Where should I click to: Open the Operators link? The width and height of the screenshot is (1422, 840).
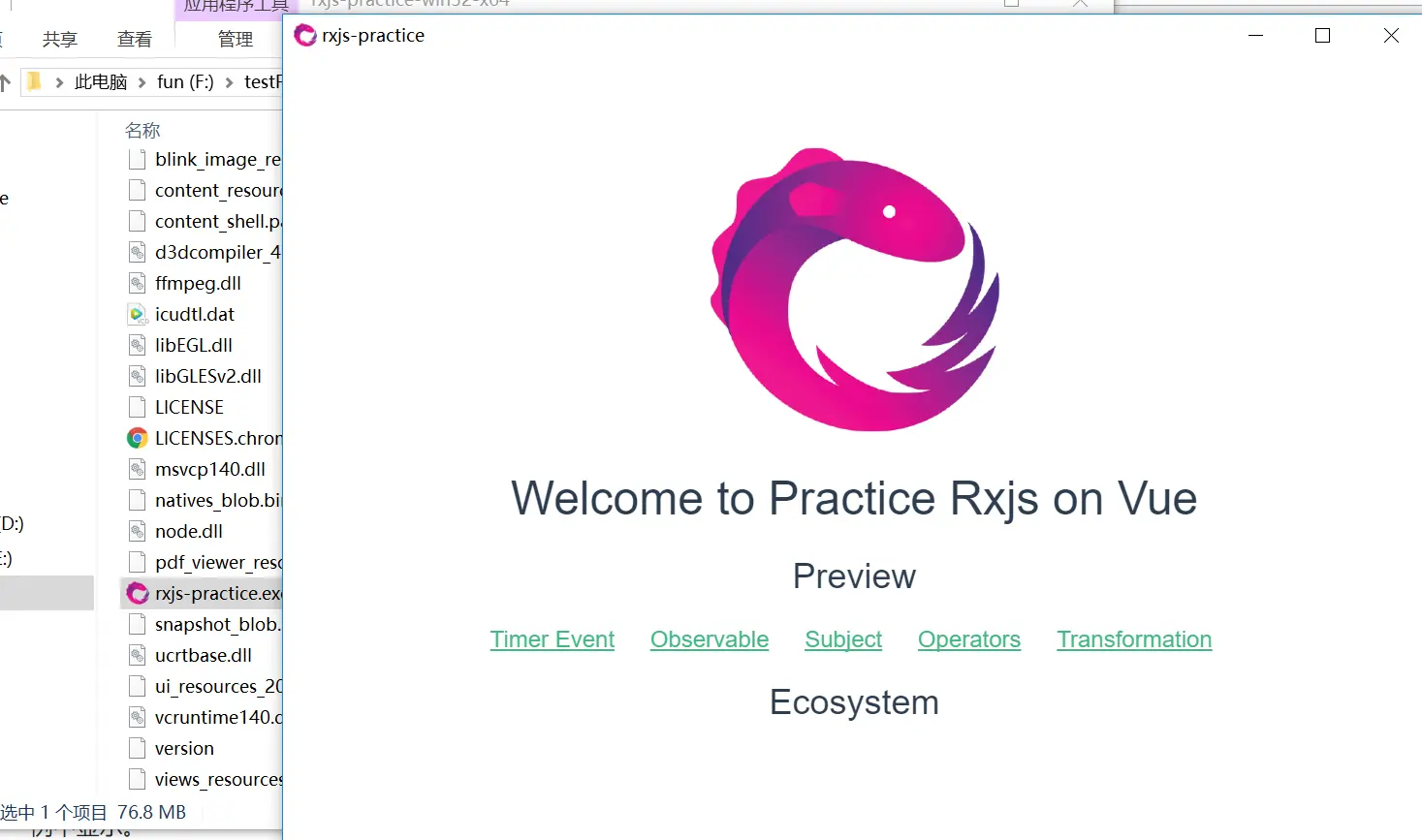tap(969, 639)
